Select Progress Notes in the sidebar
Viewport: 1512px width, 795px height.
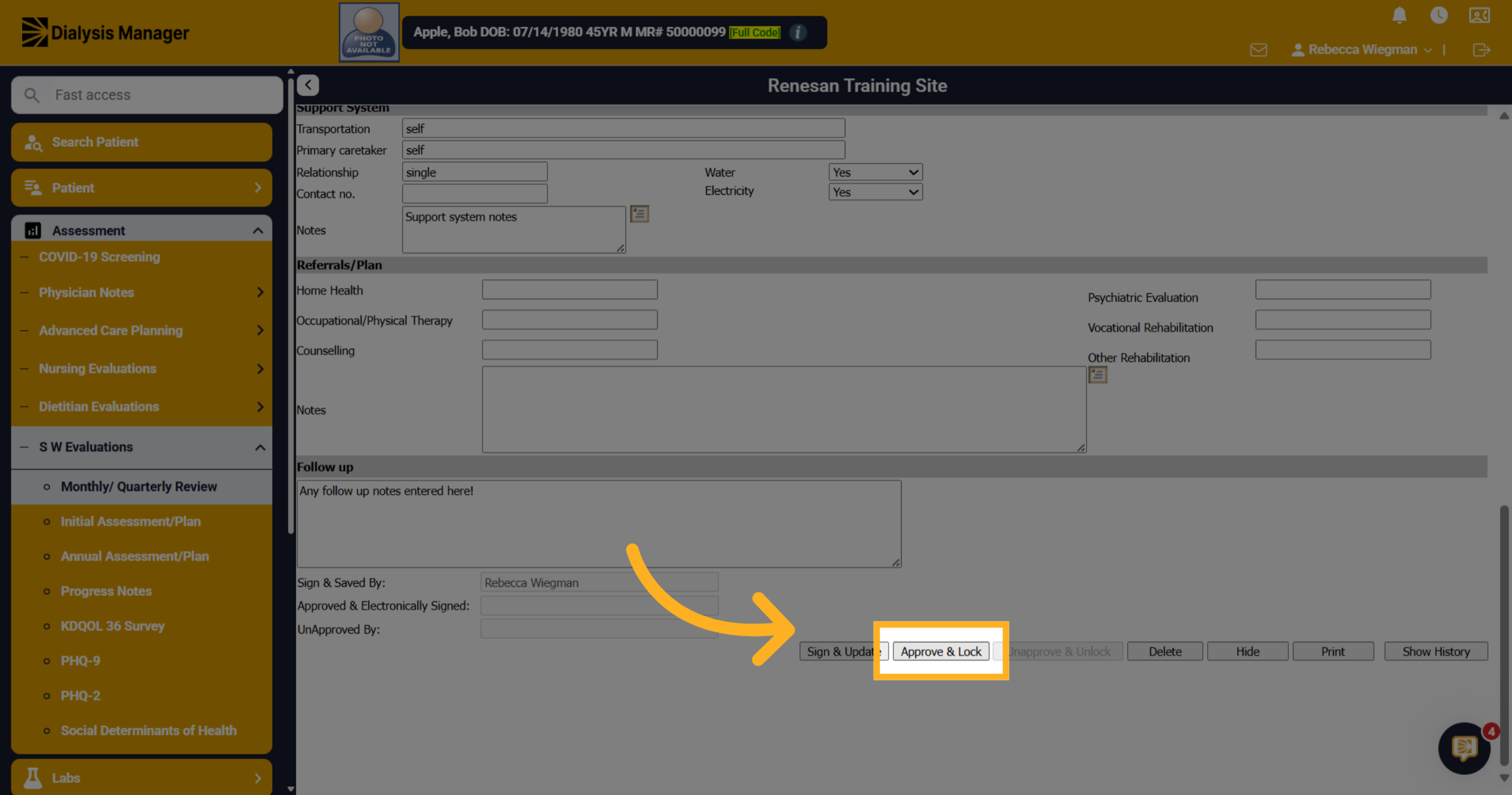point(106,591)
